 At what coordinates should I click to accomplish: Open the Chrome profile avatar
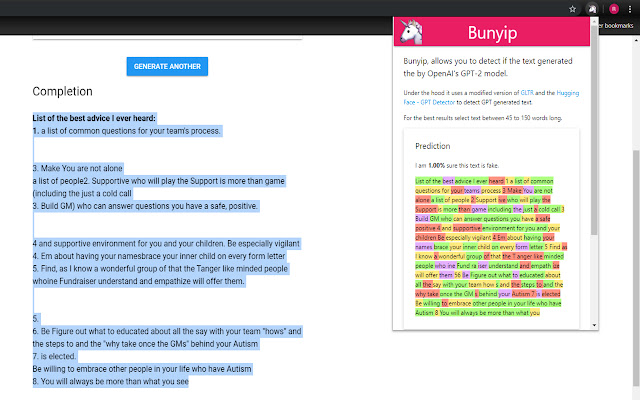tap(612, 9)
